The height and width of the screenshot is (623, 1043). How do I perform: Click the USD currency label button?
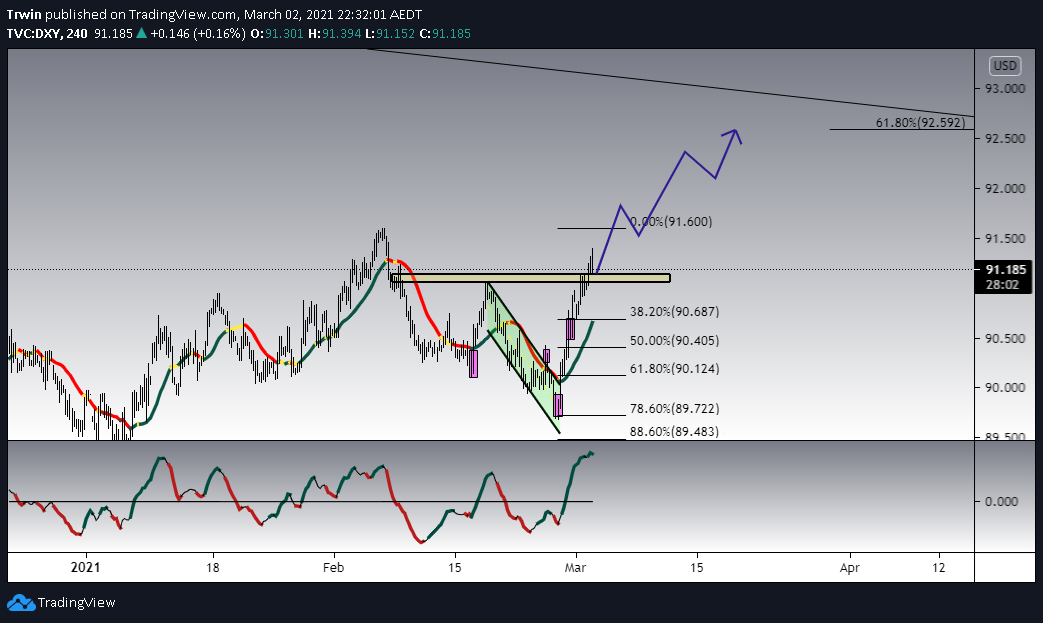[1004, 66]
